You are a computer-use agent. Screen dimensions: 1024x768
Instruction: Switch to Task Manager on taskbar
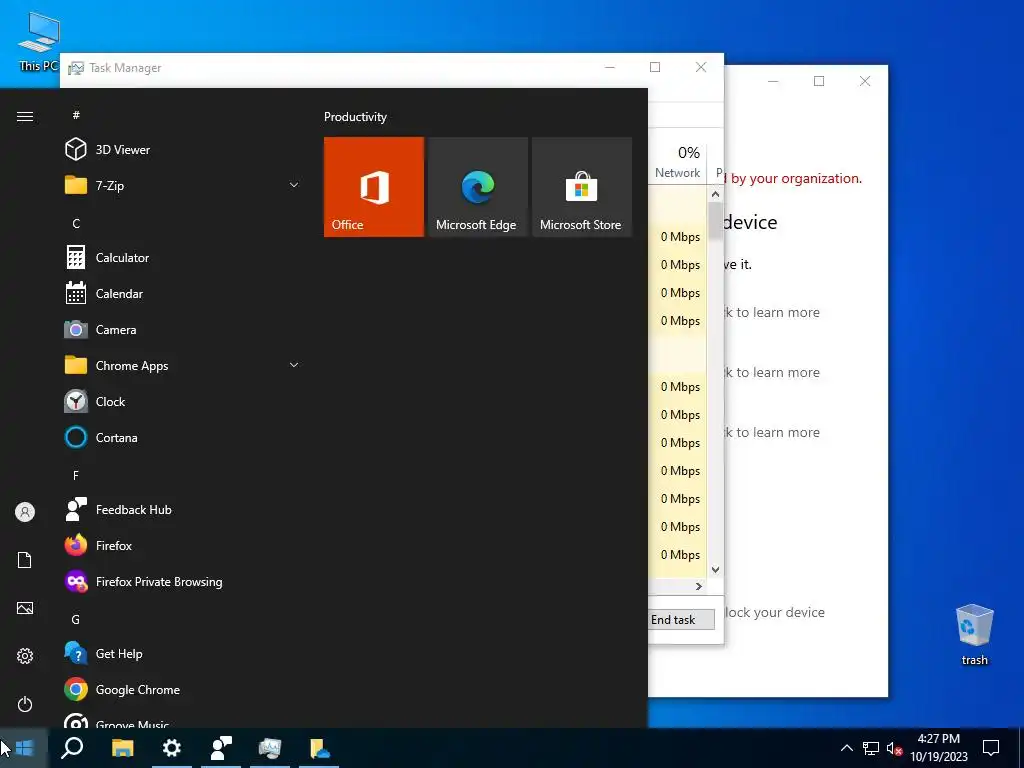270,748
